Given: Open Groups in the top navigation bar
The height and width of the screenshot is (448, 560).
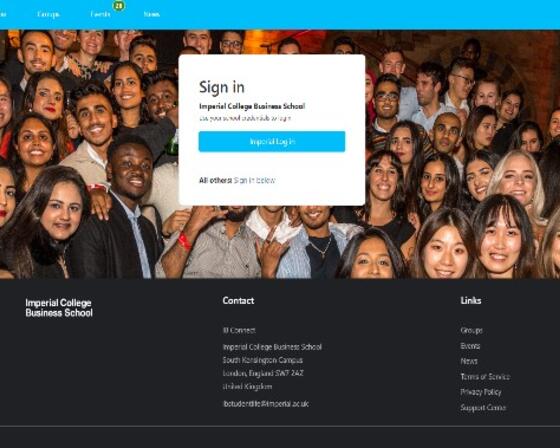Looking at the screenshot, I should (x=48, y=14).
